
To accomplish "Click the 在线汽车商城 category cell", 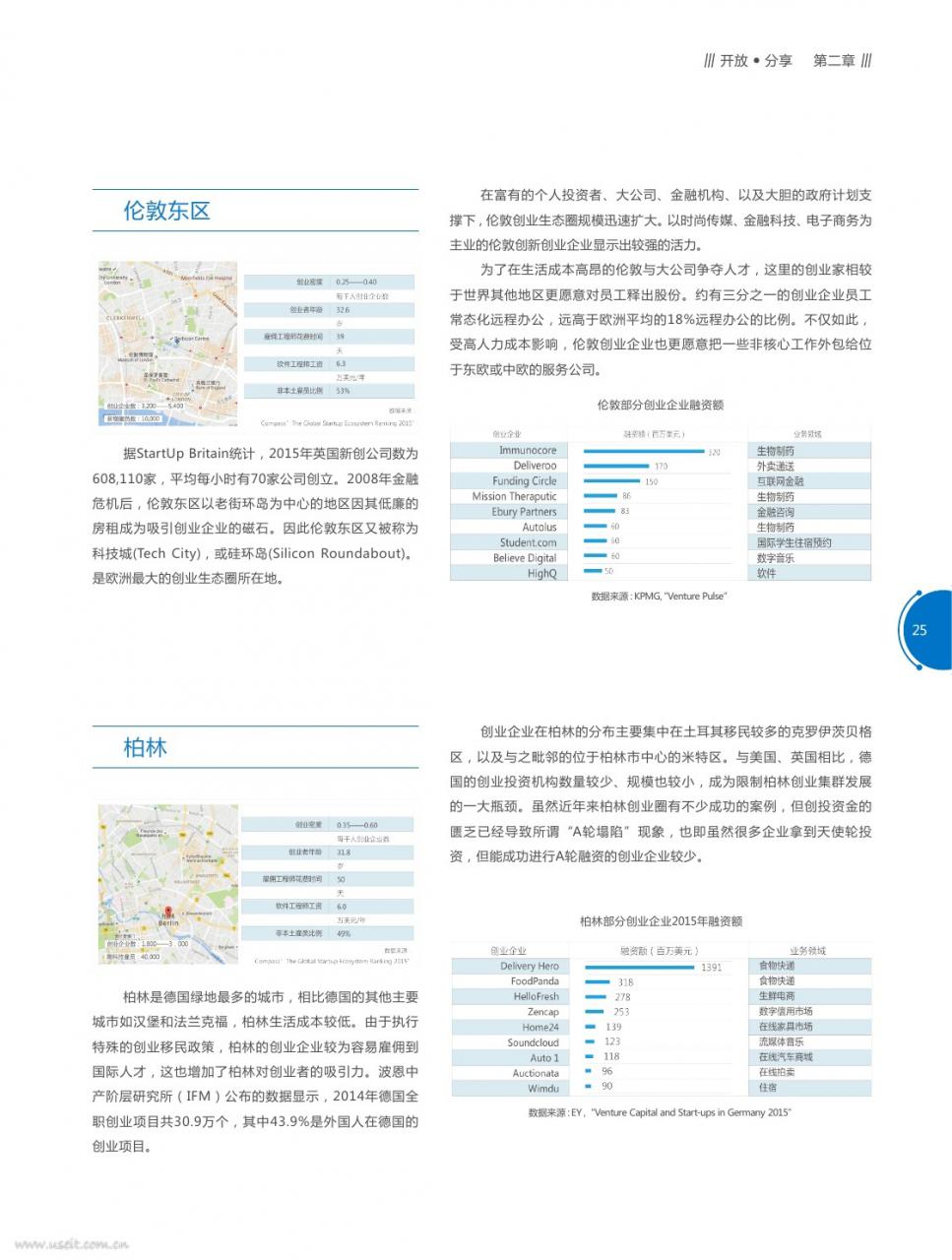I will point(786,1057).
